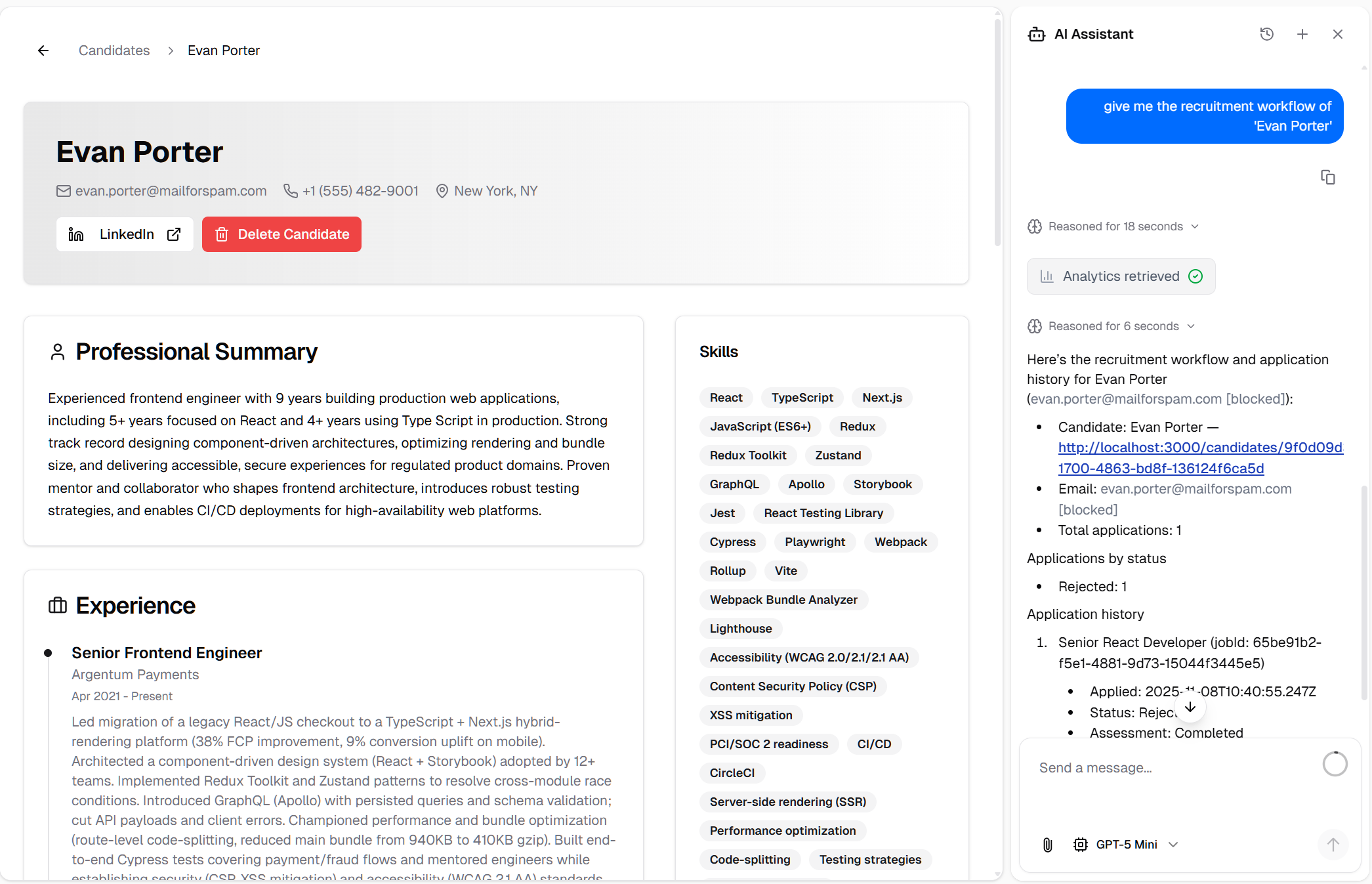This screenshot has width=1372, height=884.
Task: Click scroll-to-bottom down arrow button
Action: (x=1190, y=707)
